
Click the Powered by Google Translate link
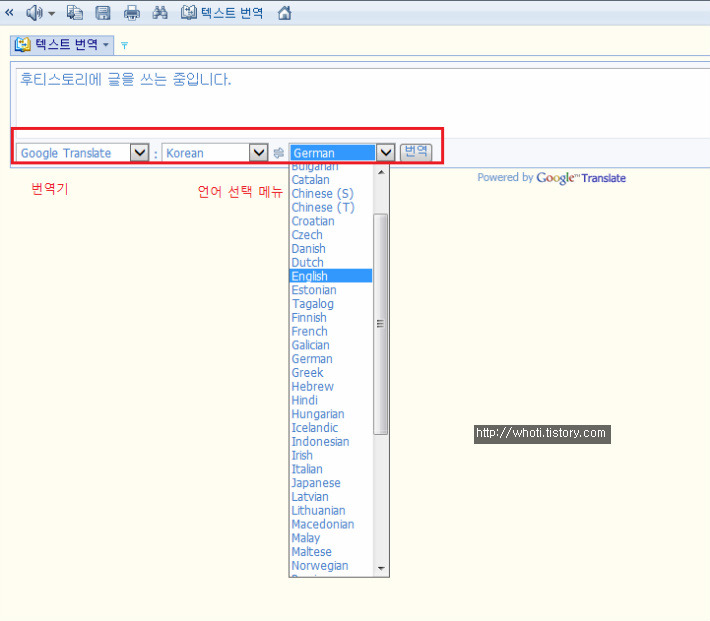coord(552,178)
